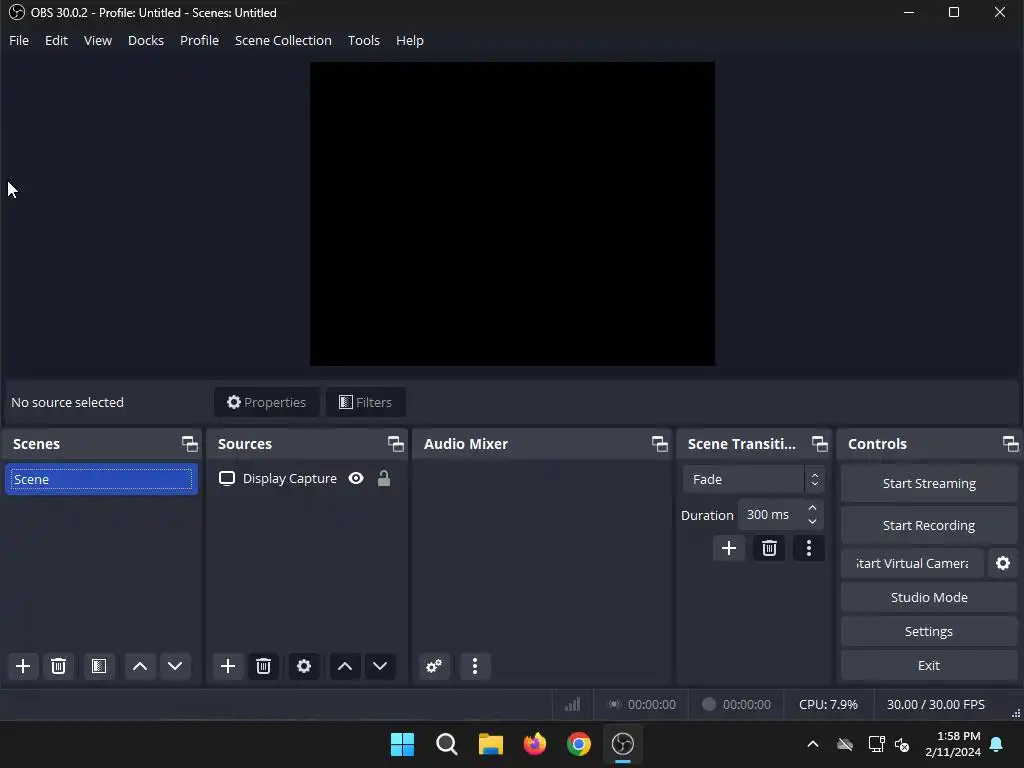Screen dimensions: 1024x768
Task: Click the black preview canvas
Action: pyautogui.click(x=512, y=214)
